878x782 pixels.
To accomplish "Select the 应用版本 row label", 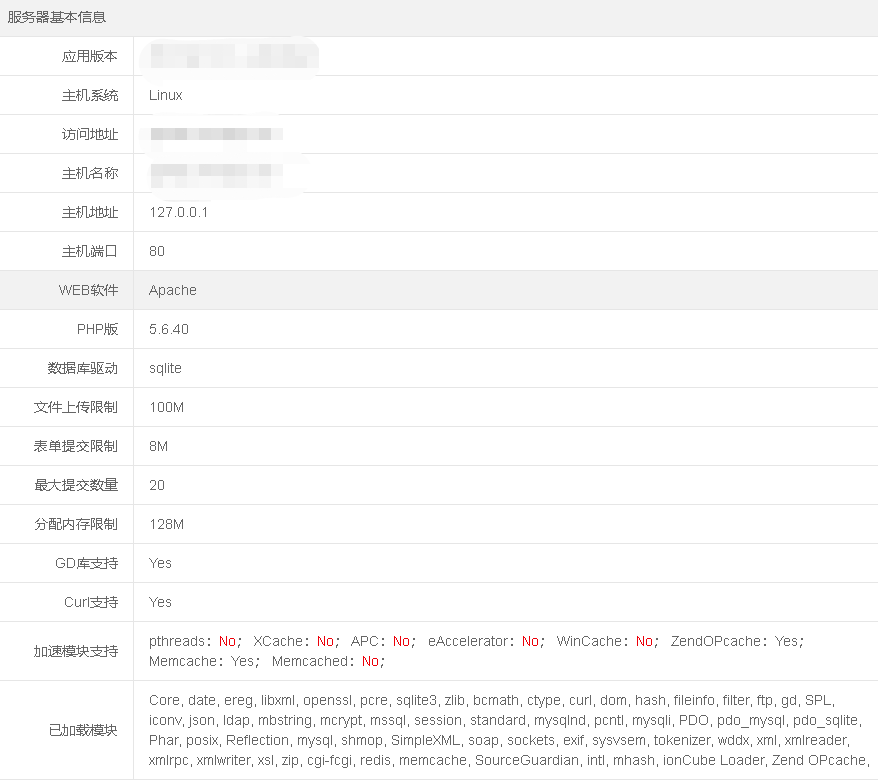I will 90,56.
